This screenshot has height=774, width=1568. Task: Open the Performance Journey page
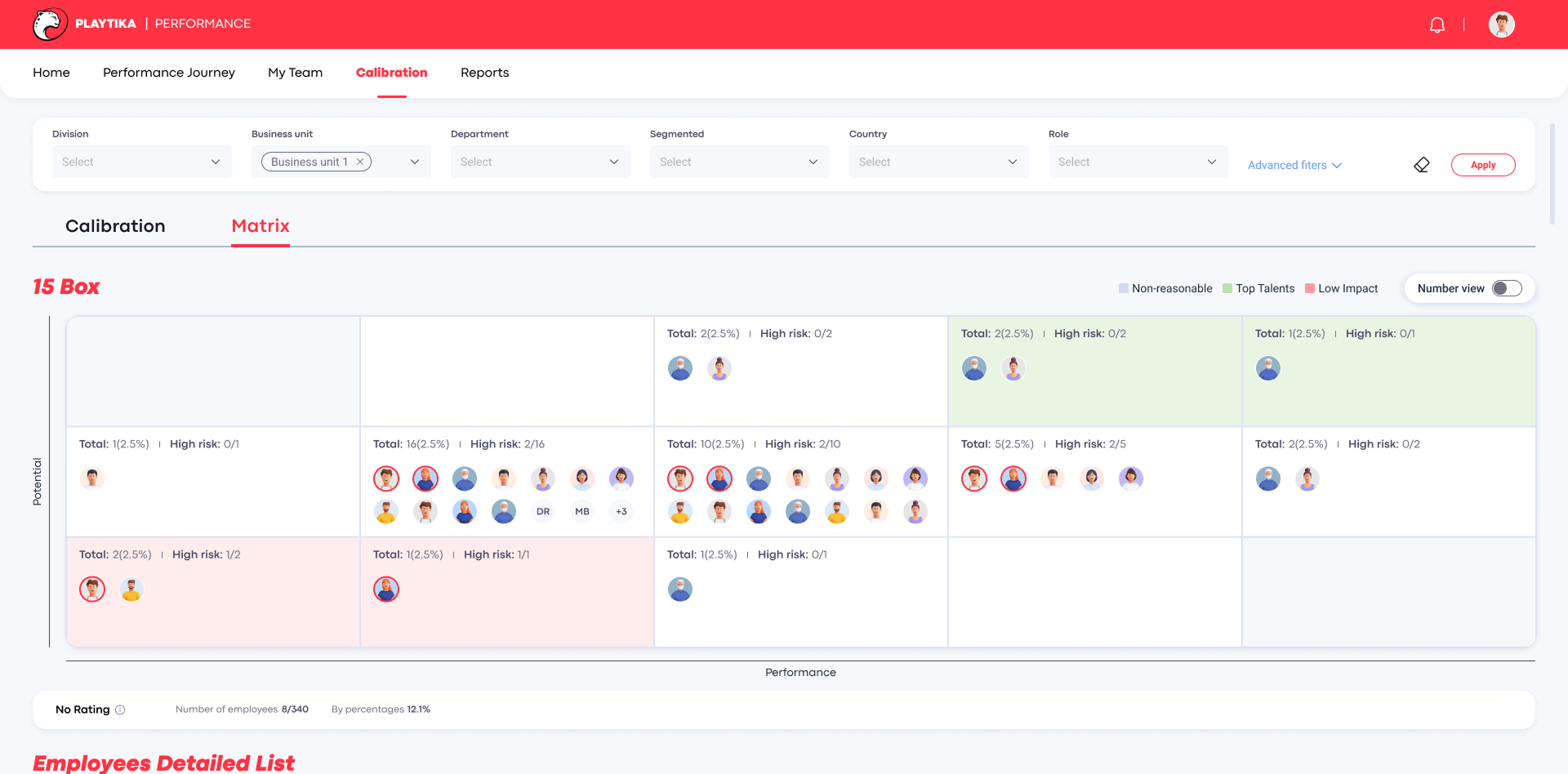[x=169, y=73]
